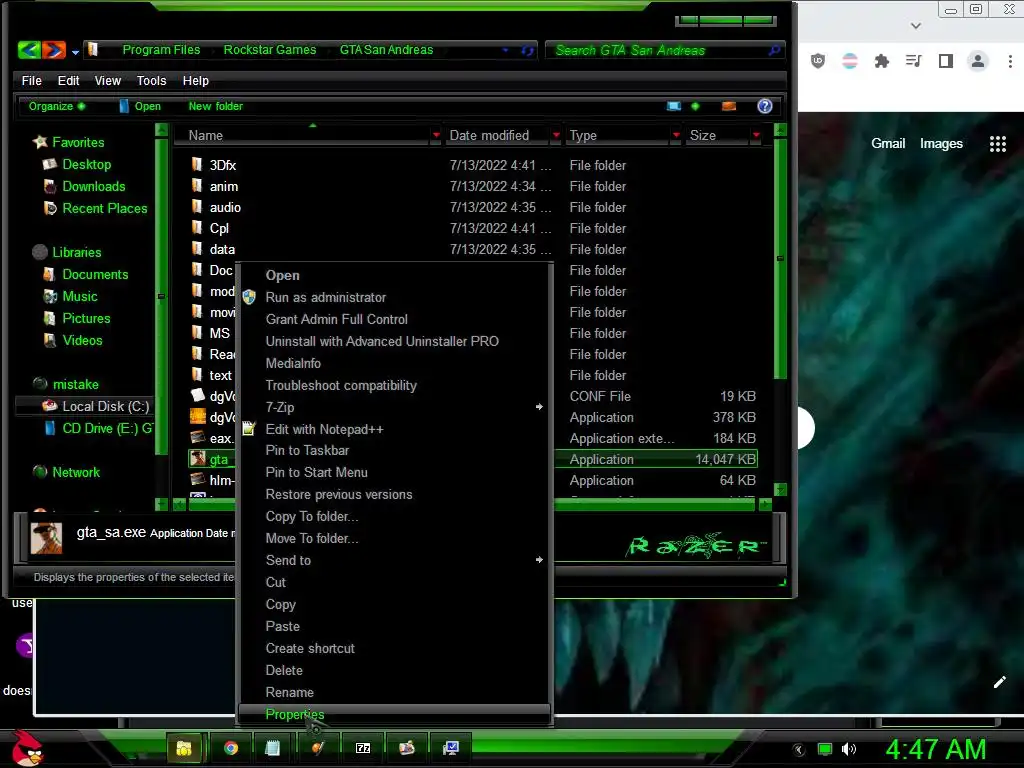Open the Date modified column filter dropdown
Screen dimensions: 1024x768
556,135
